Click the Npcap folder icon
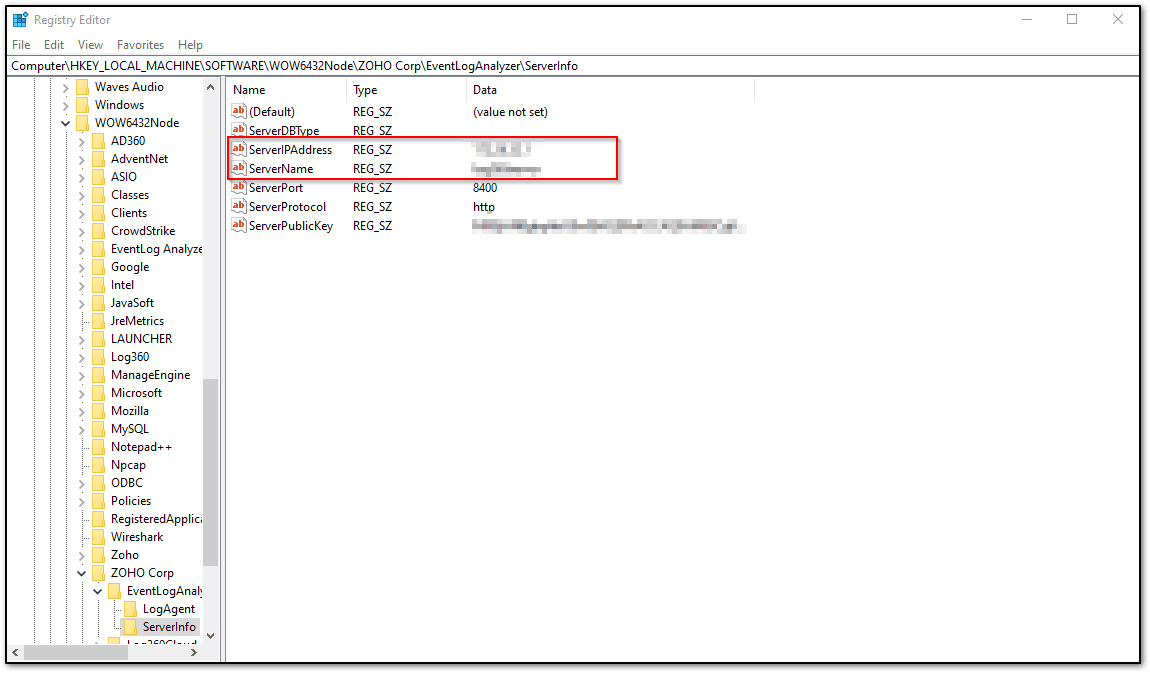The width and height of the screenshot is (1150, 673). (99, 465)
